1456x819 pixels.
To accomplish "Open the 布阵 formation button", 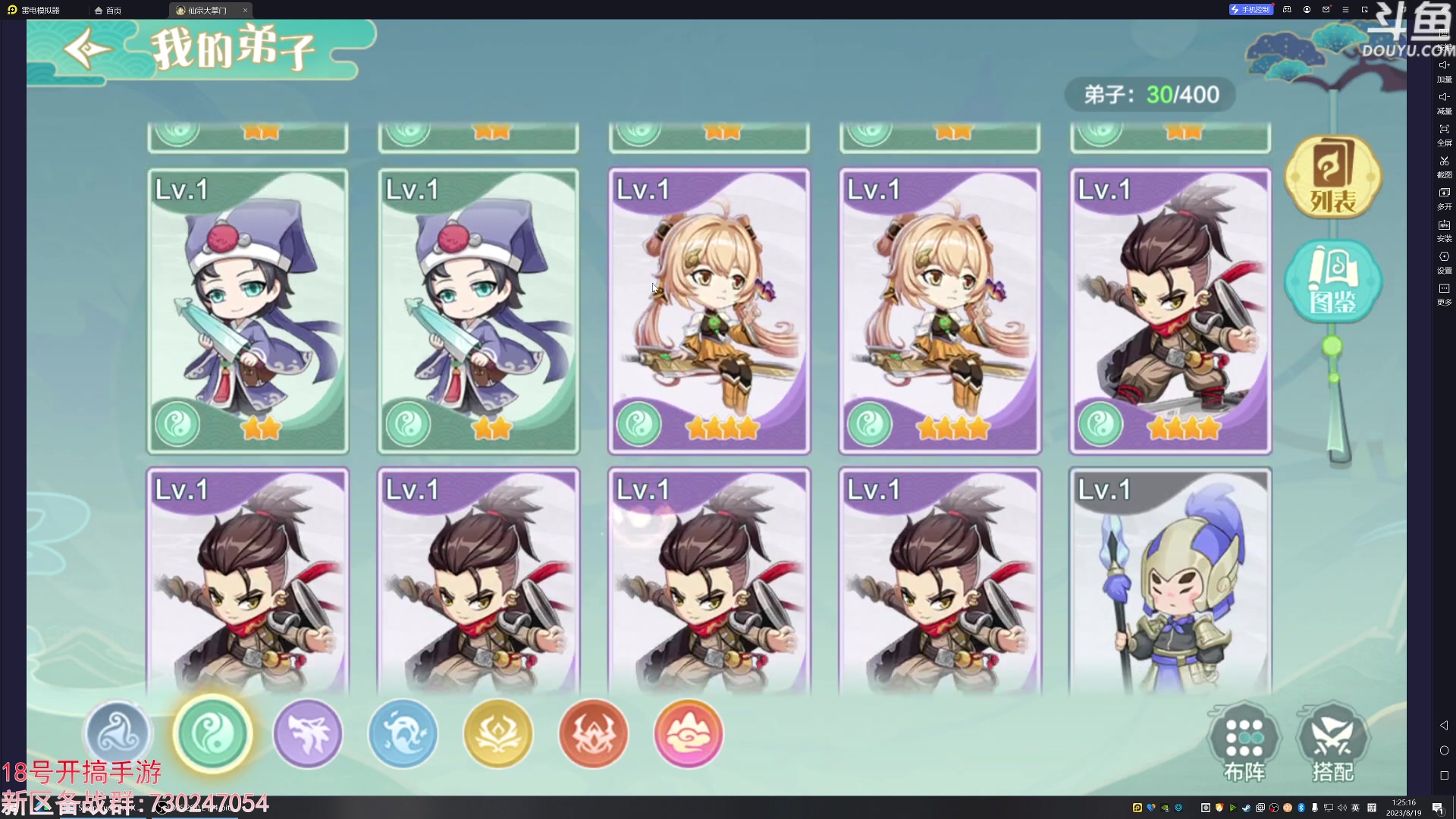I will point(1244,743).
